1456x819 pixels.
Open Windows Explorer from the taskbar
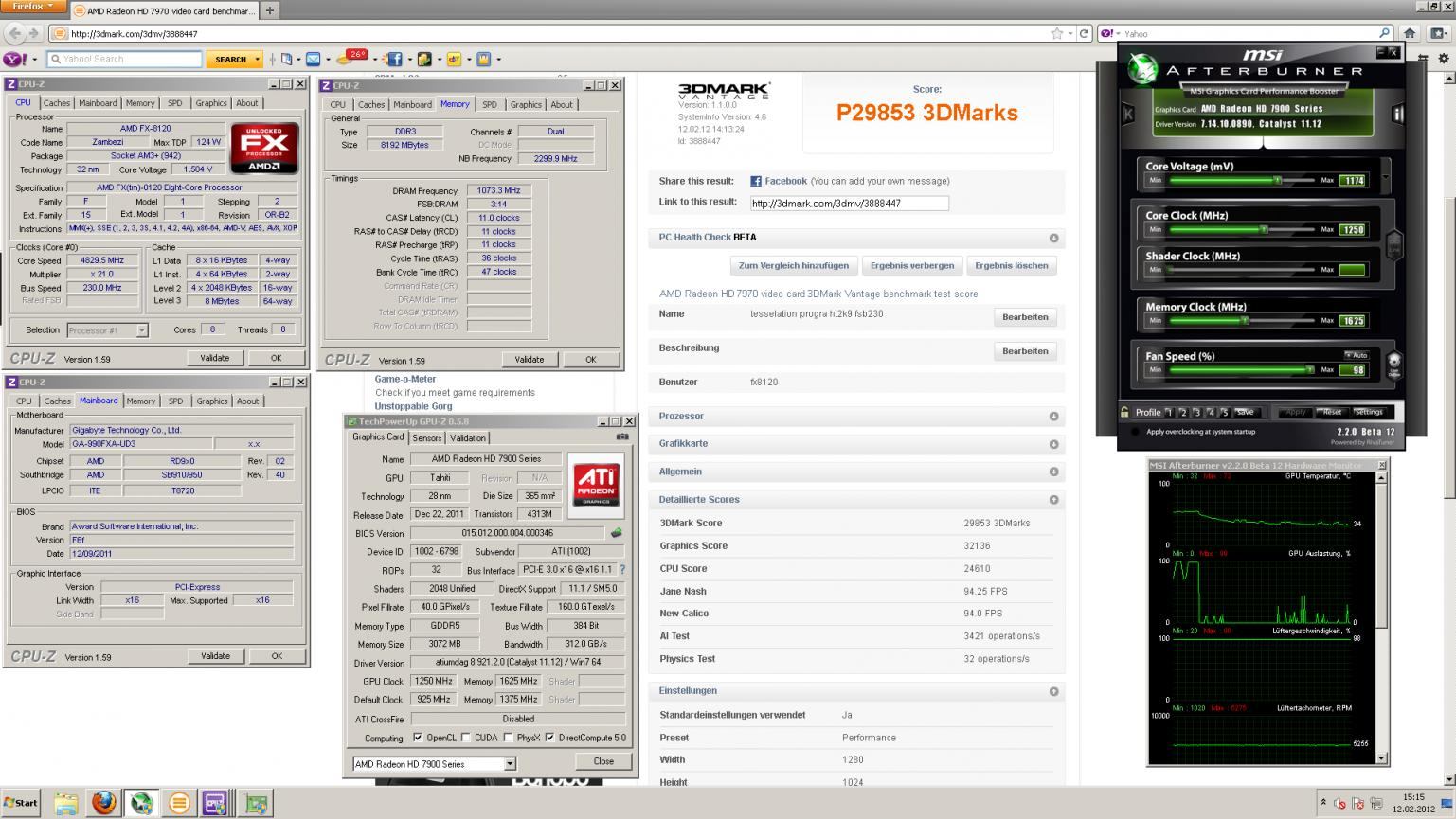pos(66,803)
